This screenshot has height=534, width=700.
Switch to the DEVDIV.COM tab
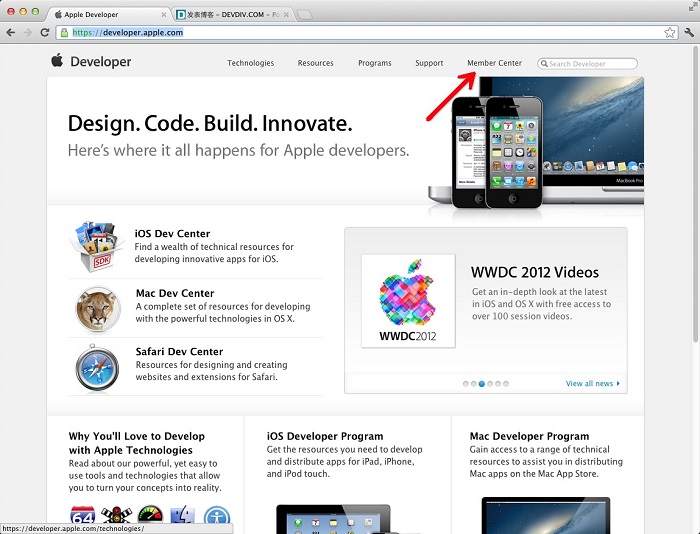pos(232,15)
